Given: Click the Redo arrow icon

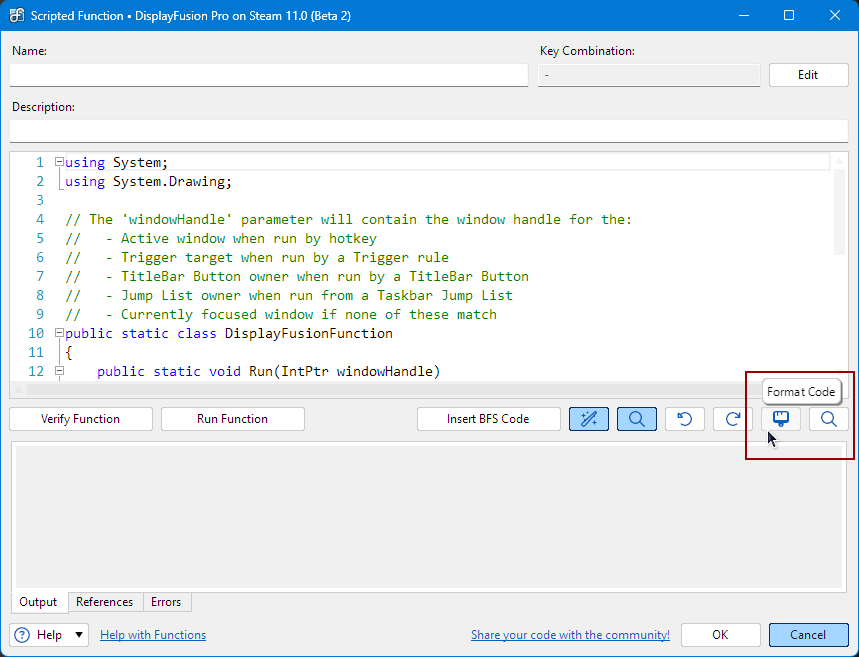Looking at the screenshot, I should coord(733,419).
